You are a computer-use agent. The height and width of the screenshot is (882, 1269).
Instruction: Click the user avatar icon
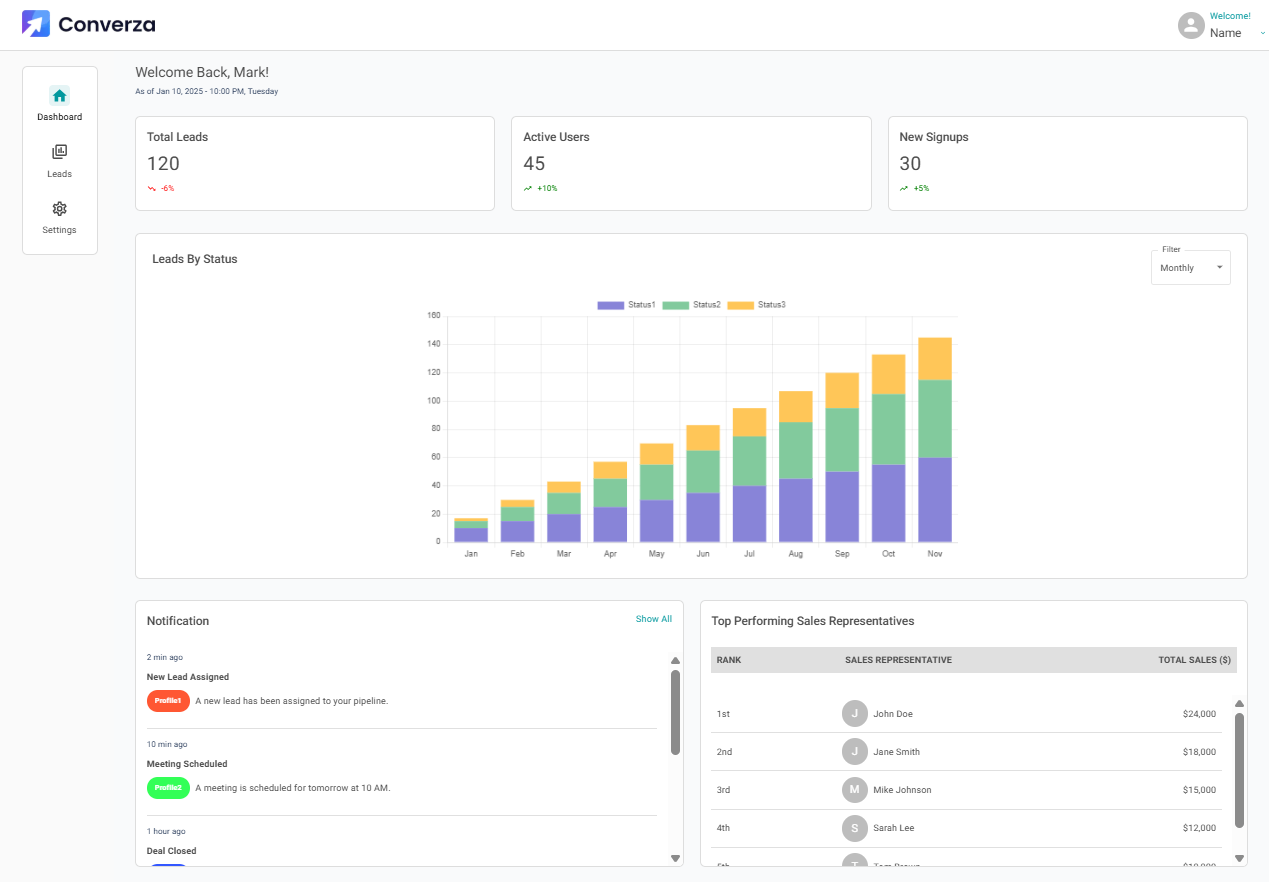click(1191, 25)
